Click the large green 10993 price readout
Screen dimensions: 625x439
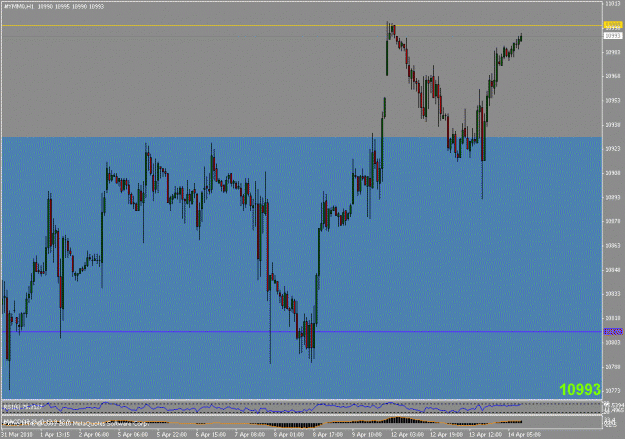click(580, 390)
